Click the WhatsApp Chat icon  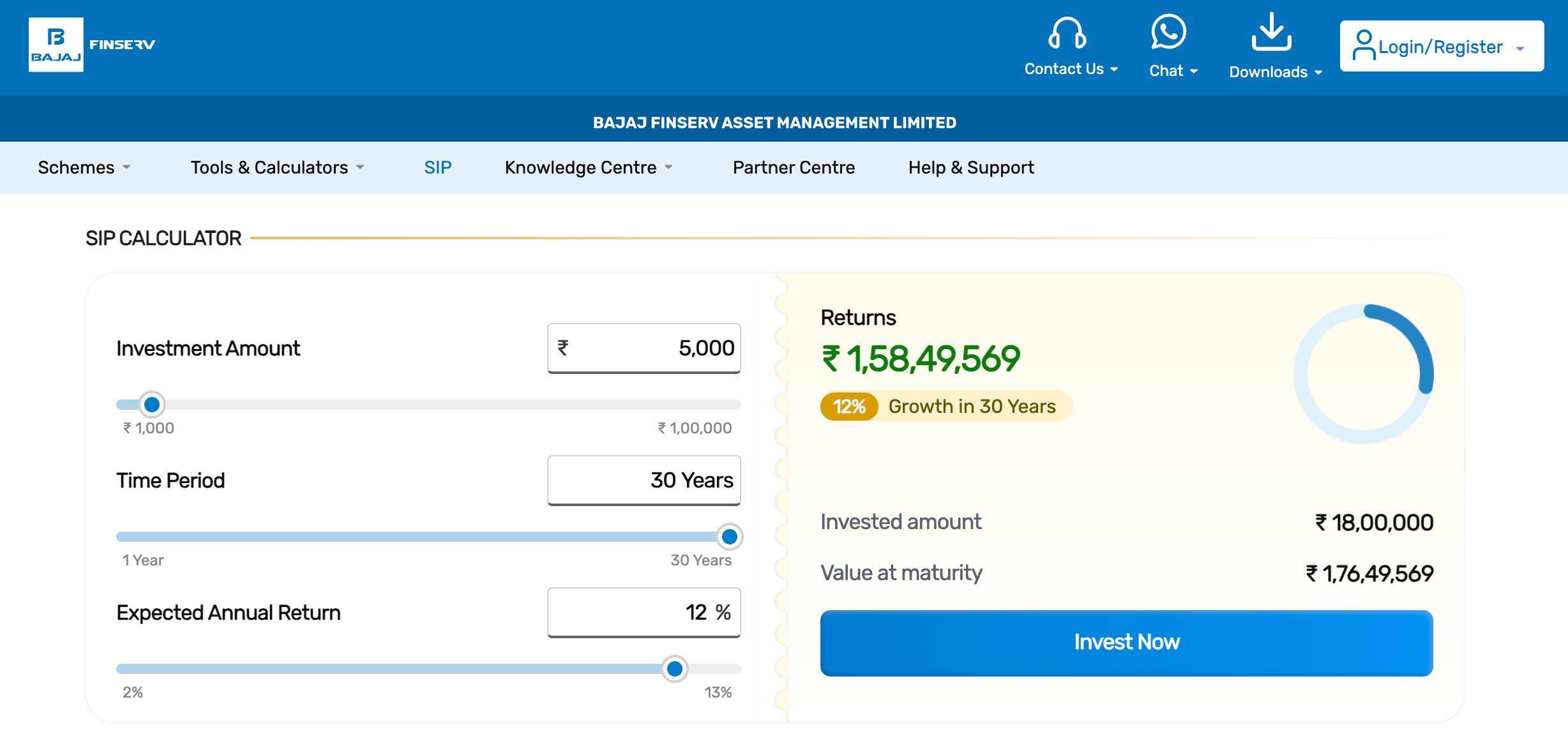pos(1168,32)
